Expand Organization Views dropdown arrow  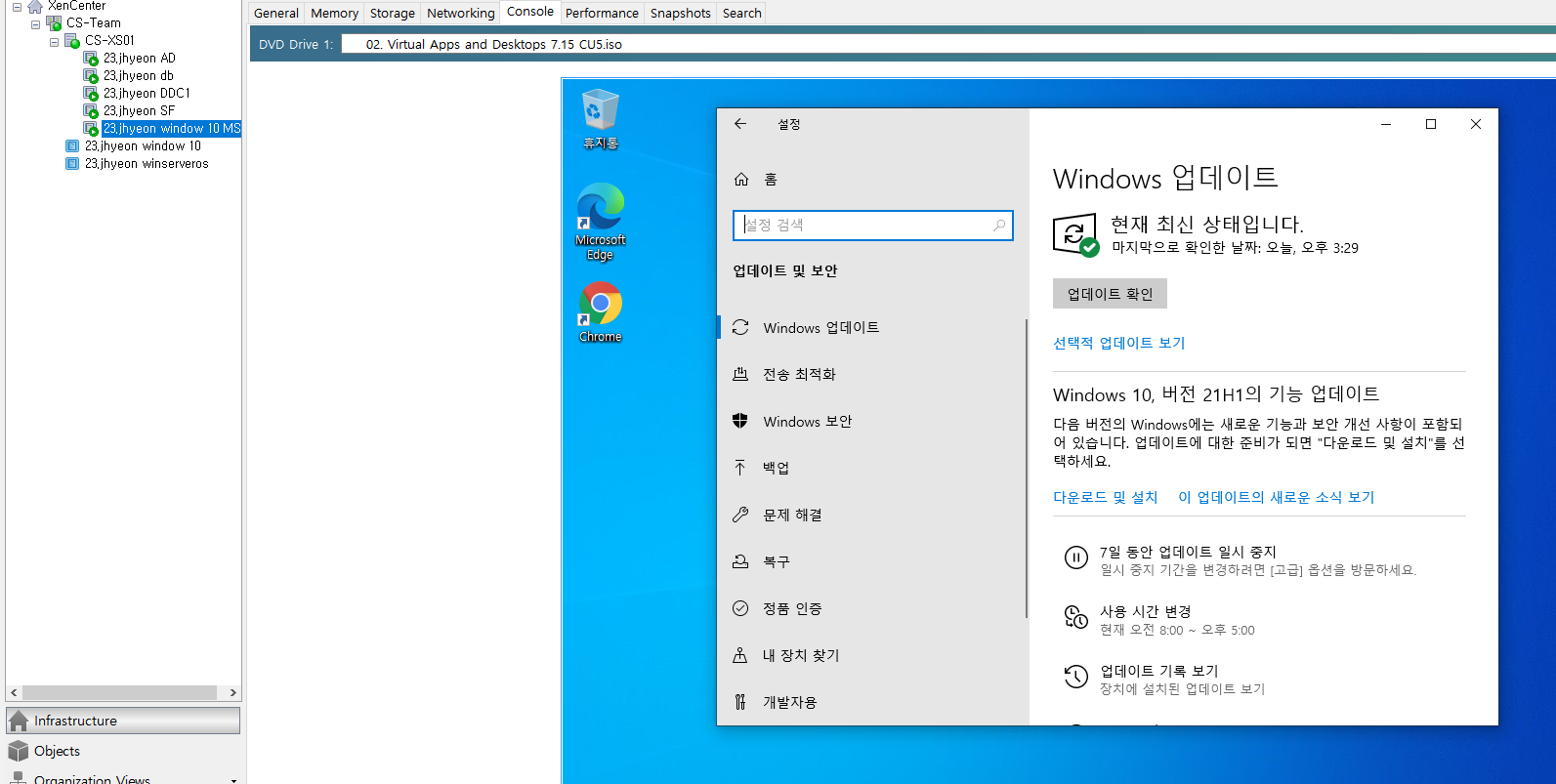pos(233,780)
